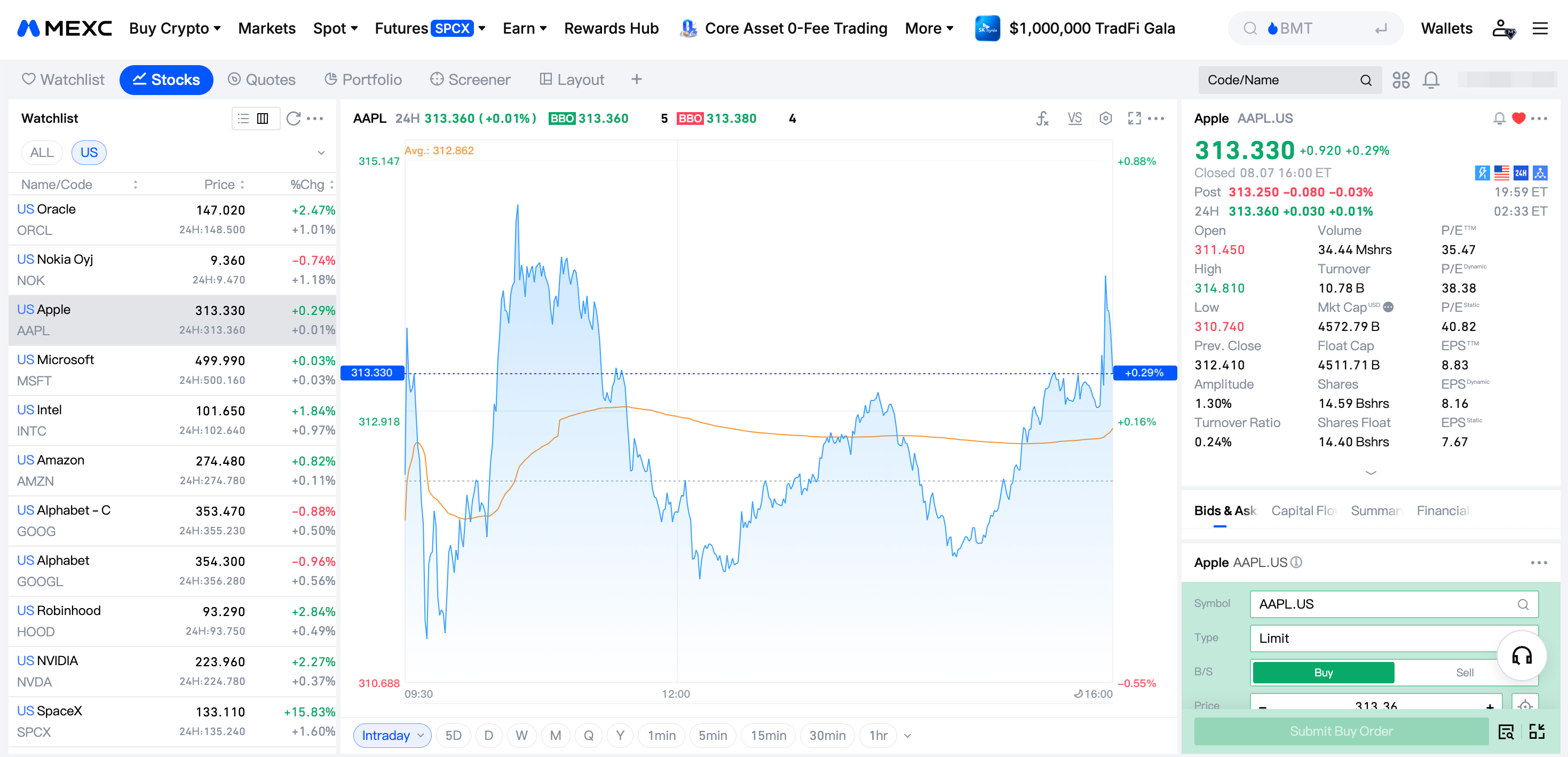Select the ALL market filter

point(42,152)
